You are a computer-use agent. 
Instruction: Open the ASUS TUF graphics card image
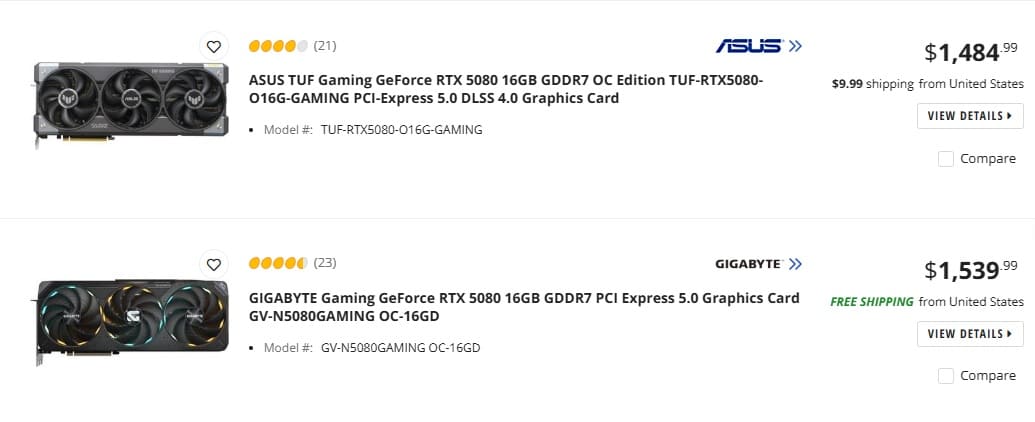click(131, 104)
